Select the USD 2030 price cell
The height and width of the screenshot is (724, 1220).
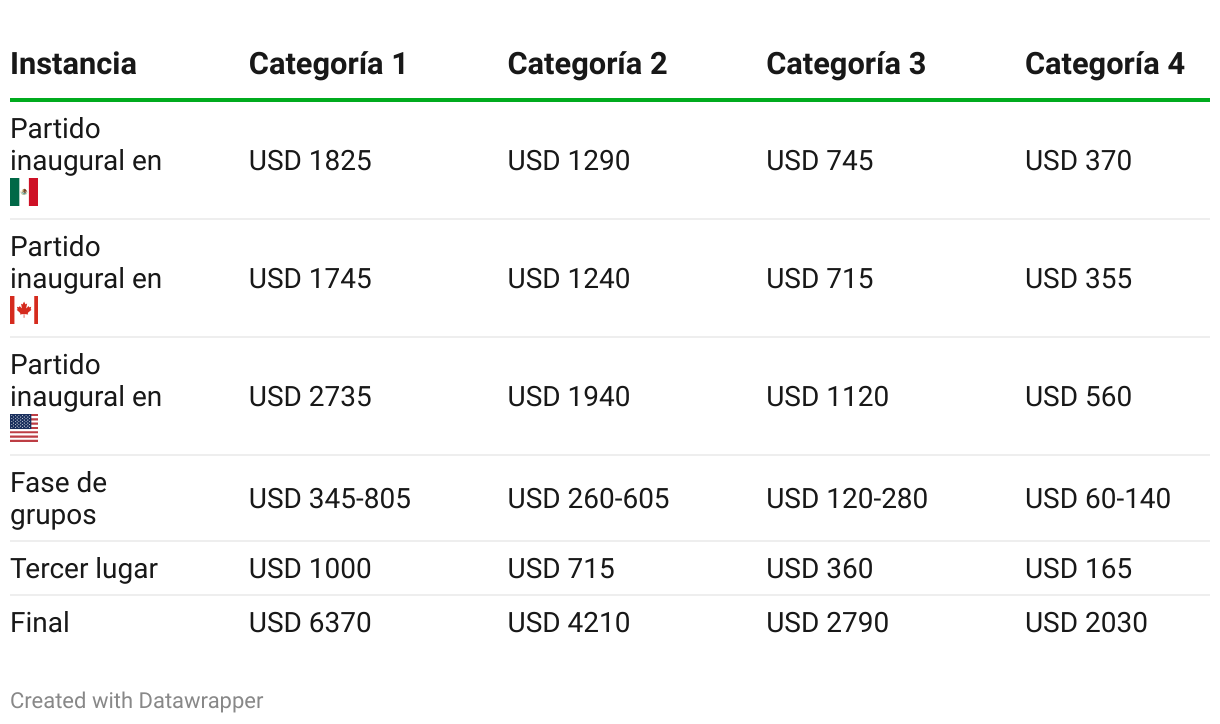(x=1086, y=623)
